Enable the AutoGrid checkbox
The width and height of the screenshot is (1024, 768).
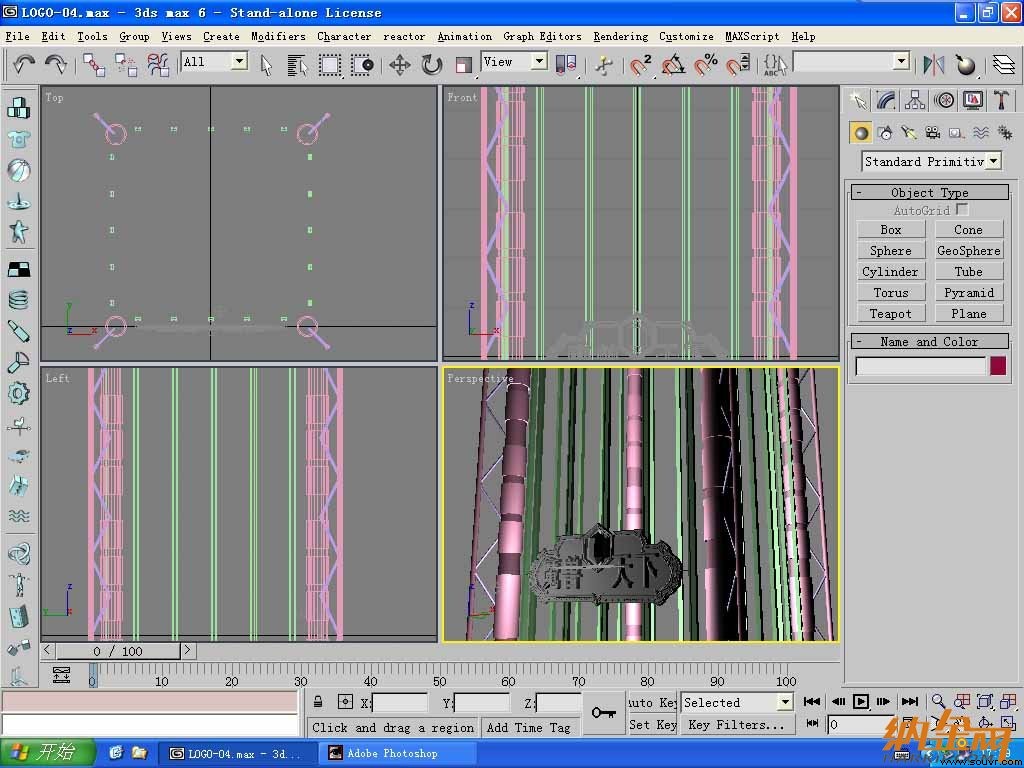coord(961,210)
